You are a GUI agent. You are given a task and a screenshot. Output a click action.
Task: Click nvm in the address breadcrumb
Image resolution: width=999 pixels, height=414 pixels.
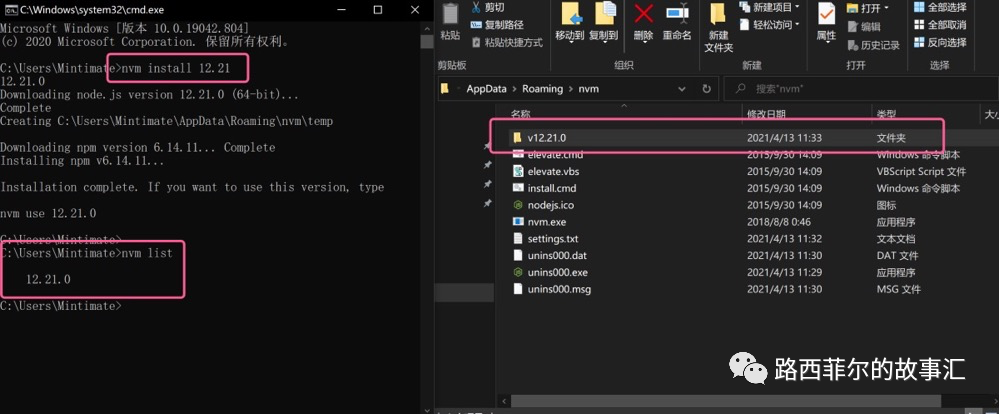(x=589, y=89)
